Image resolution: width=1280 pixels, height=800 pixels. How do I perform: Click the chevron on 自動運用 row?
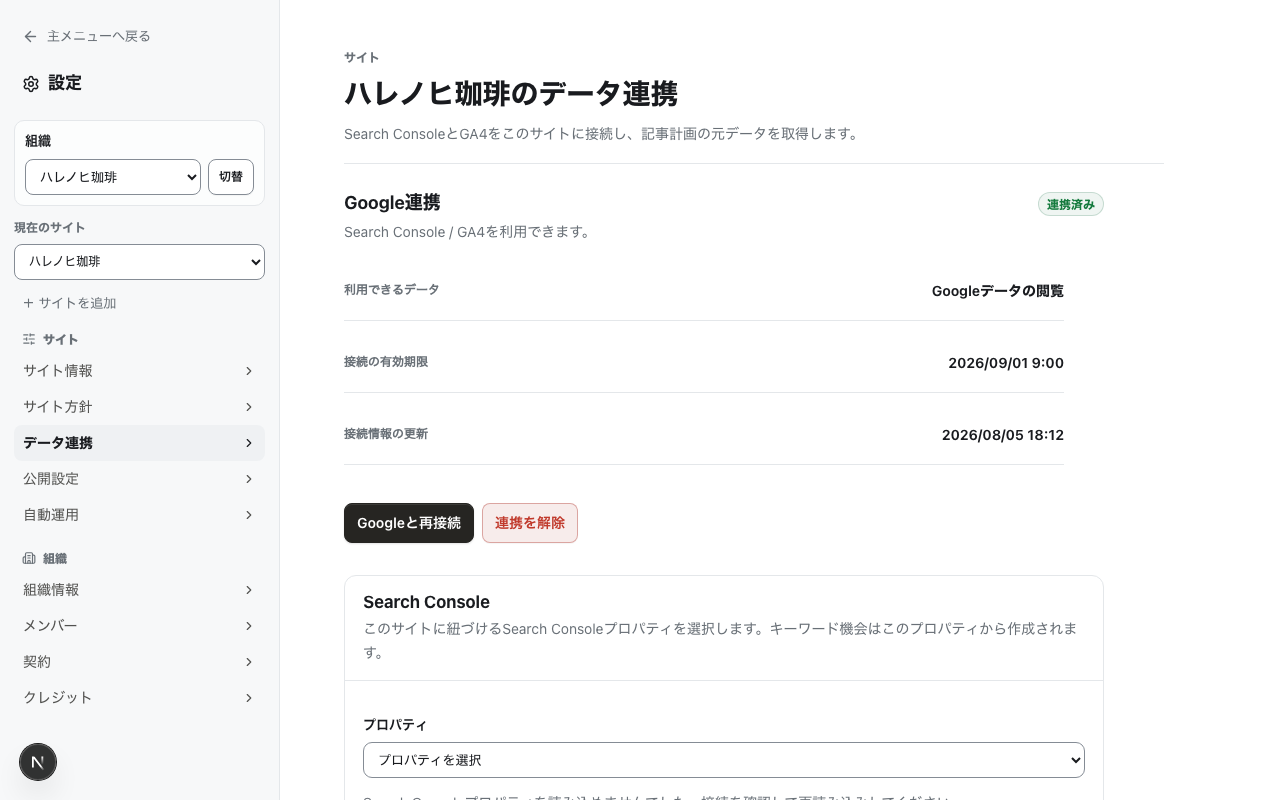249,515
